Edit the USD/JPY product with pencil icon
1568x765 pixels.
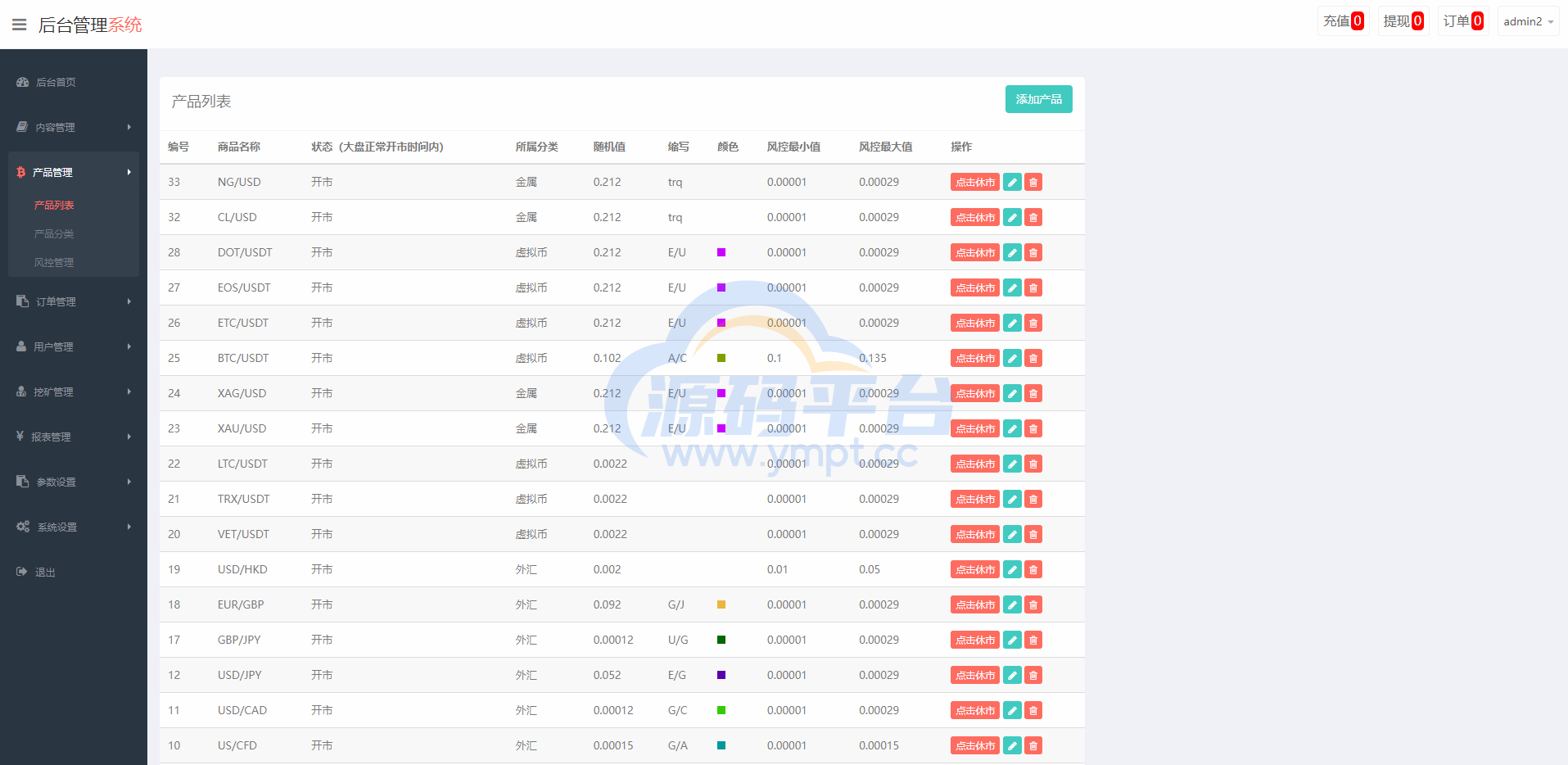[1012, 675]
